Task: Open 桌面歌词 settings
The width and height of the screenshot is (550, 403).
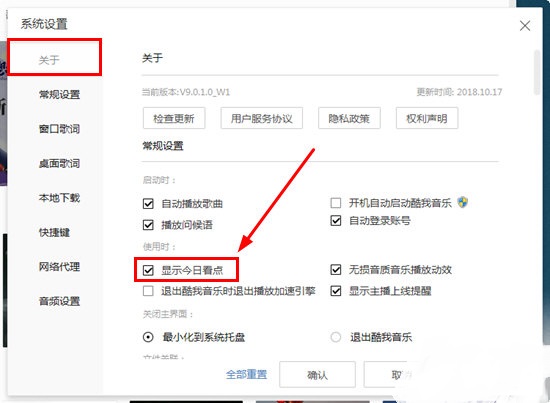Action: pos(59,163)
